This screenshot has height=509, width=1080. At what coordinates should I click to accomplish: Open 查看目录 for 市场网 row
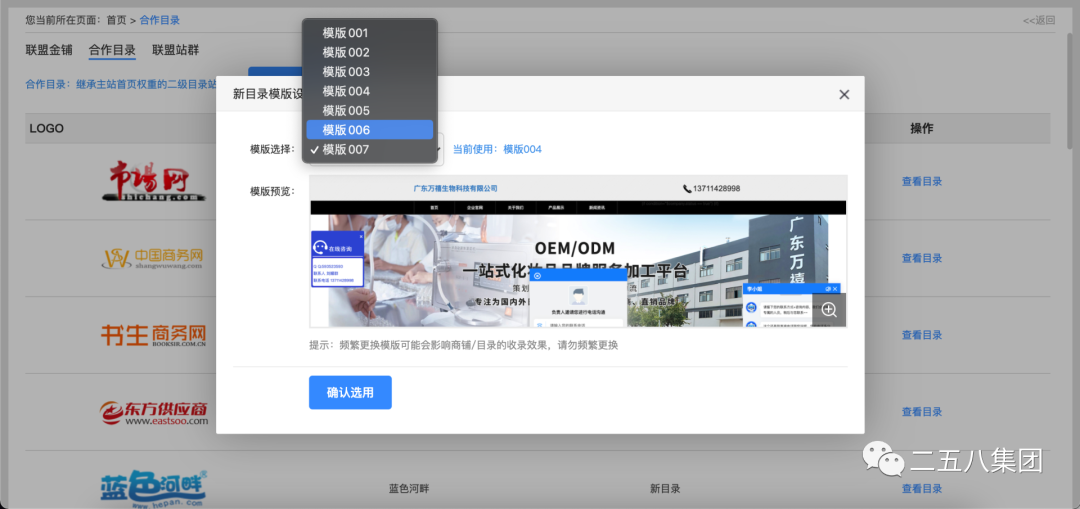point(922,182)
